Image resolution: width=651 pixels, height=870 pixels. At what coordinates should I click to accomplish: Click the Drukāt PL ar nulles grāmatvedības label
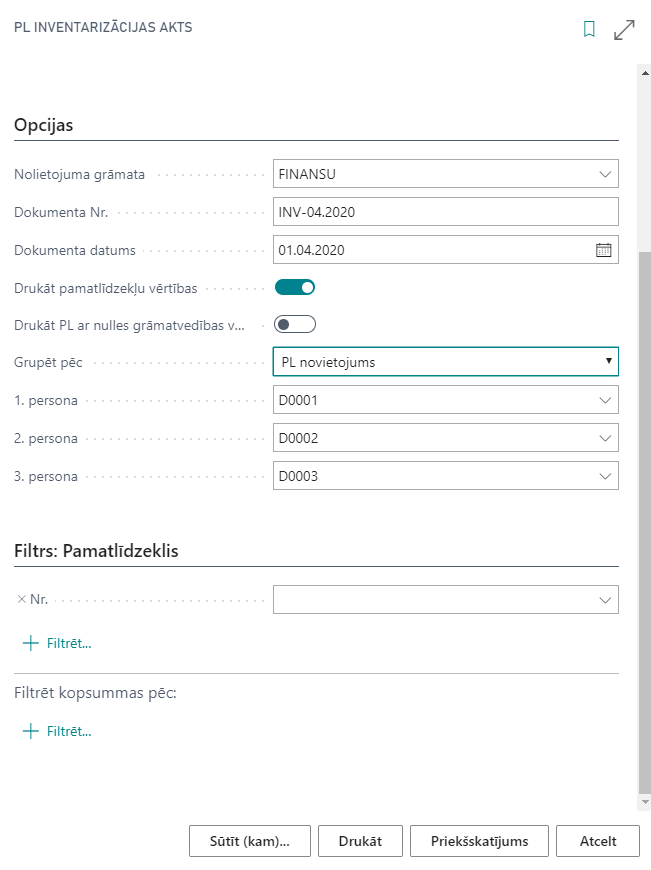pyautogui.click(x=129, y=326)
